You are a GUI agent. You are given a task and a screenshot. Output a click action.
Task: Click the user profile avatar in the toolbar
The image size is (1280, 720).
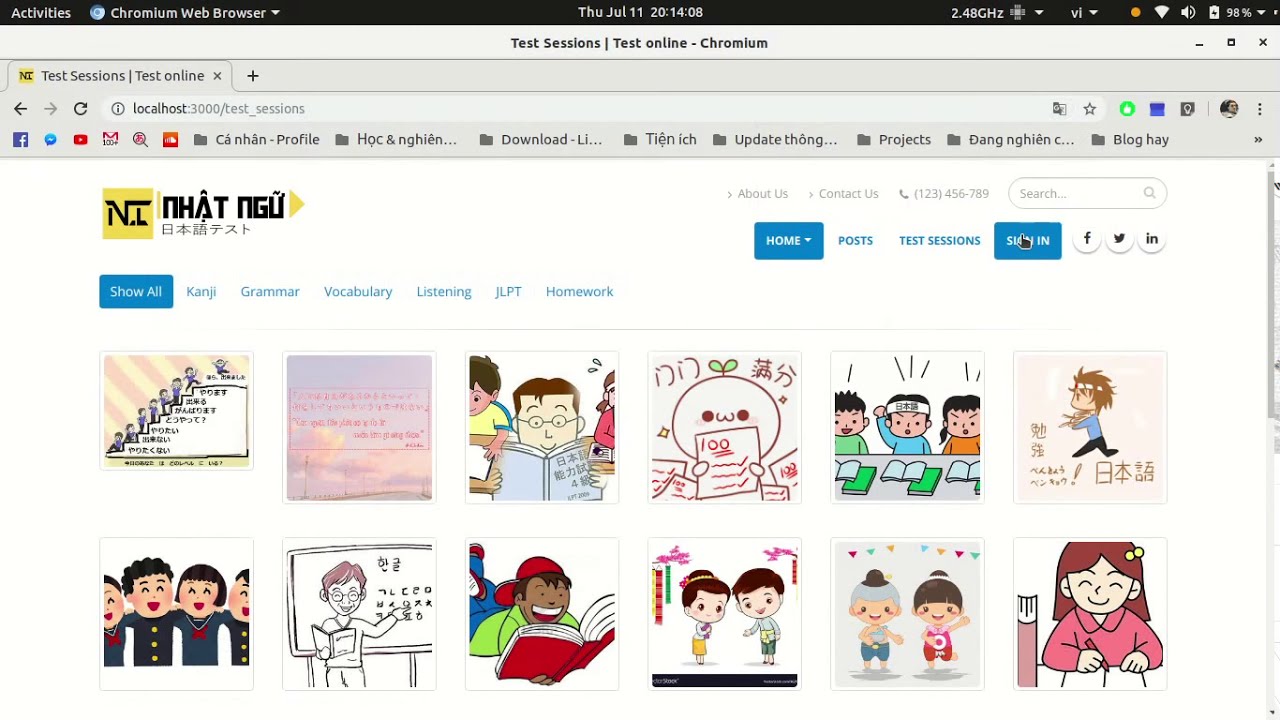point(1229,108)
